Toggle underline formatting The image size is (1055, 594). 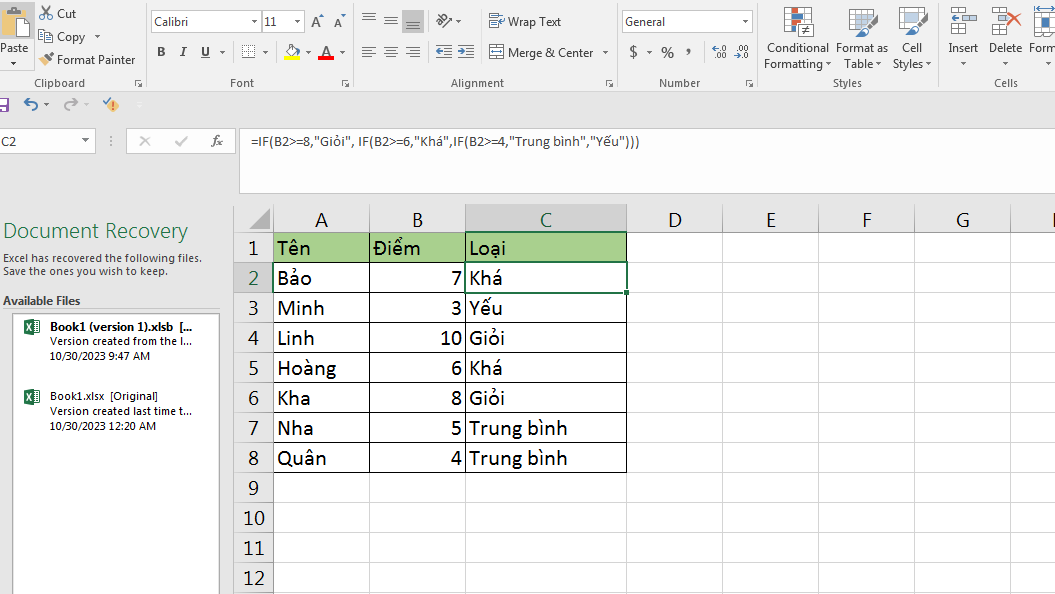click(x=203, y=50)
